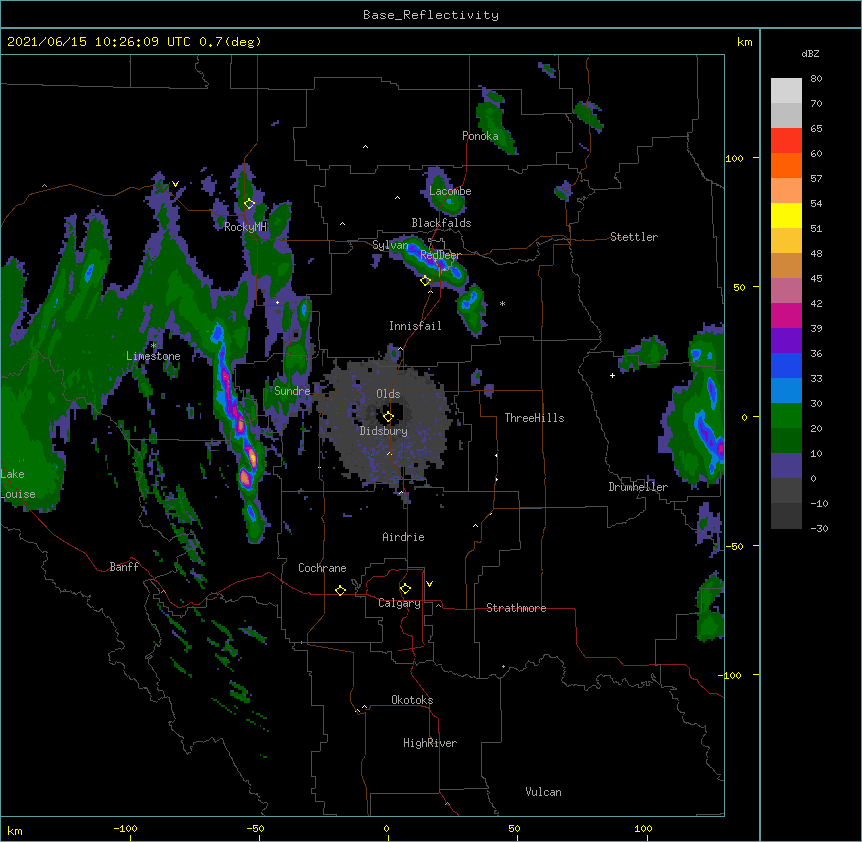The width and height of the screenshot is (862, 842).
Task: Select the red 60 dBZ color in legend
Action: tap(786, 141)
